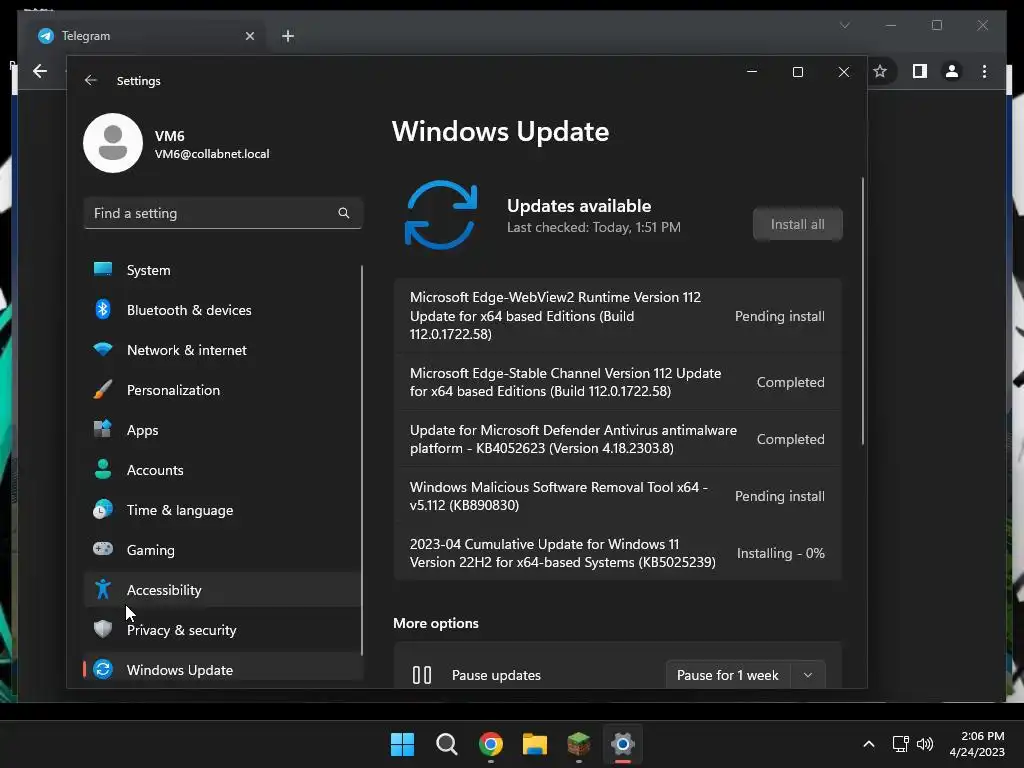1024x768 pixels.
Task: Close the Telegram tab
Action: tap(249, 36)
